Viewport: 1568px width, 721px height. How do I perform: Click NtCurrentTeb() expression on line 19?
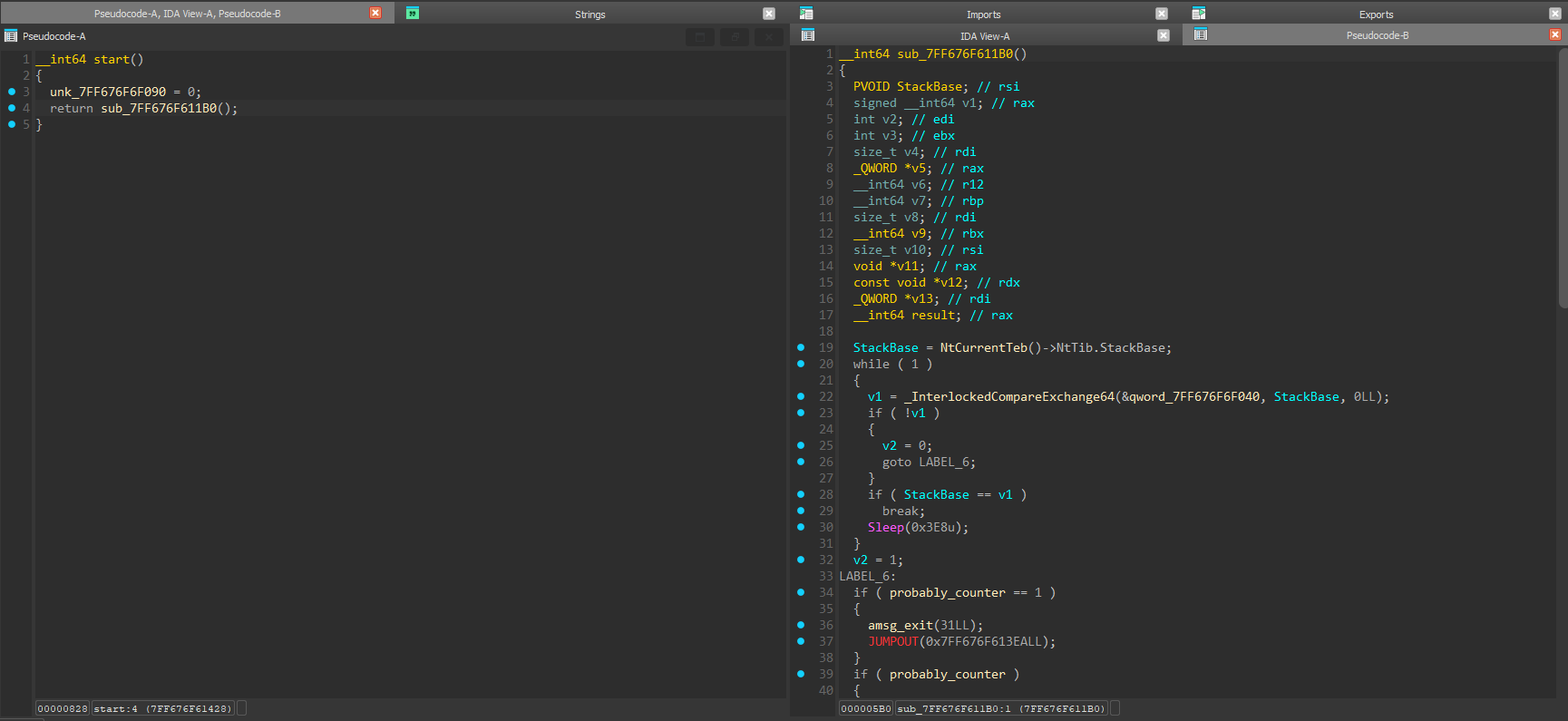pos(991,347)
